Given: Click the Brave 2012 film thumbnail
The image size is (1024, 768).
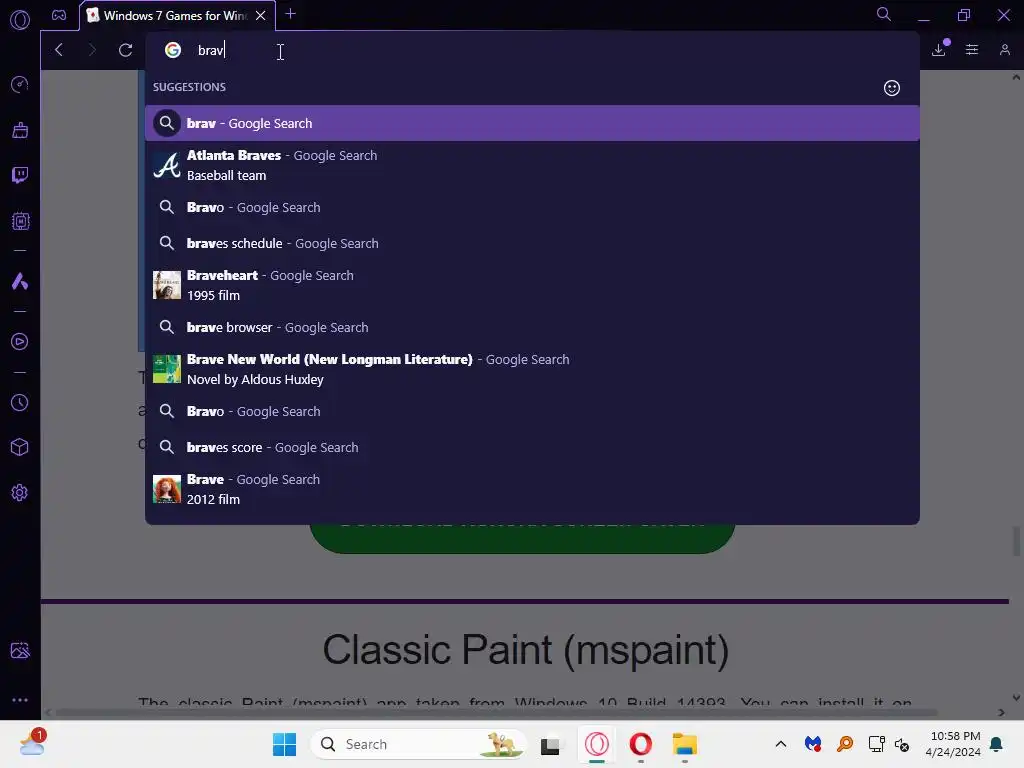Looking at the screenshot, I should coord(167,489).
